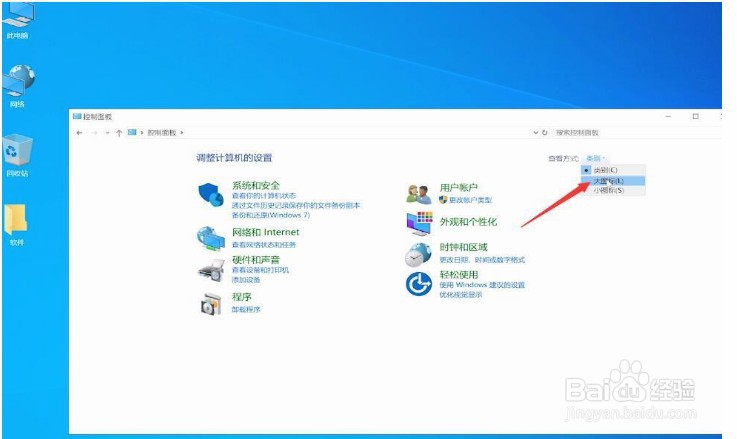Viewport: 737px width, 439px height.
Task: Expand the address bar history dropdown
Action: point(535,133)
